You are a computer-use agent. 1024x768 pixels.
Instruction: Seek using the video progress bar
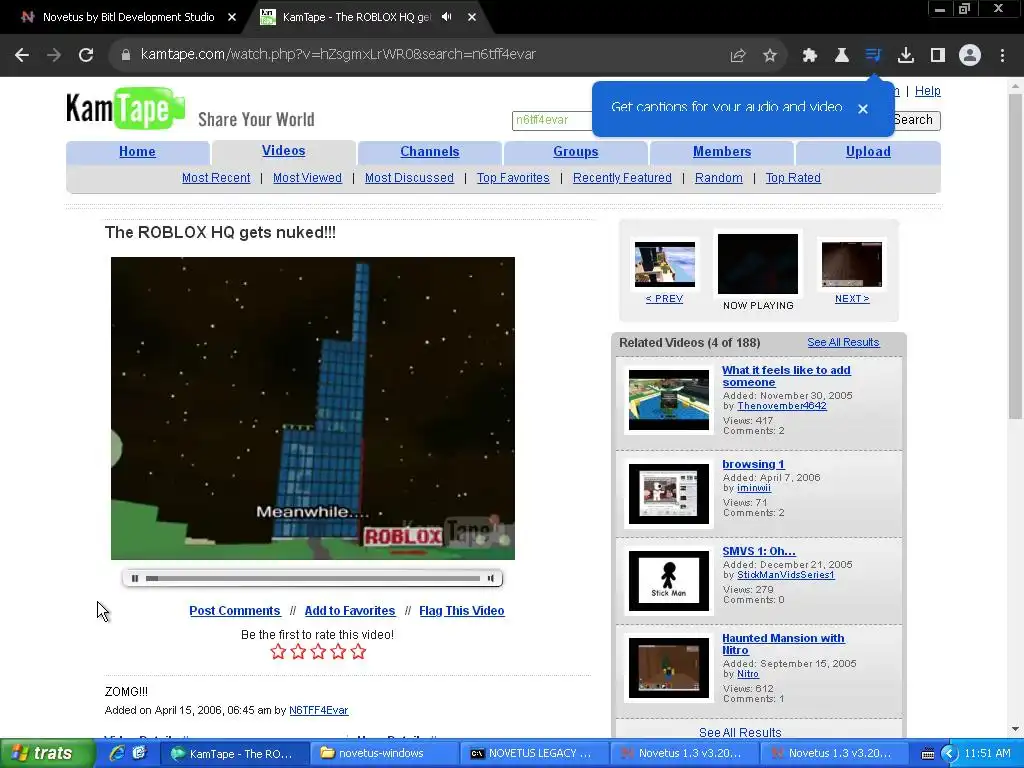[313, 578]
